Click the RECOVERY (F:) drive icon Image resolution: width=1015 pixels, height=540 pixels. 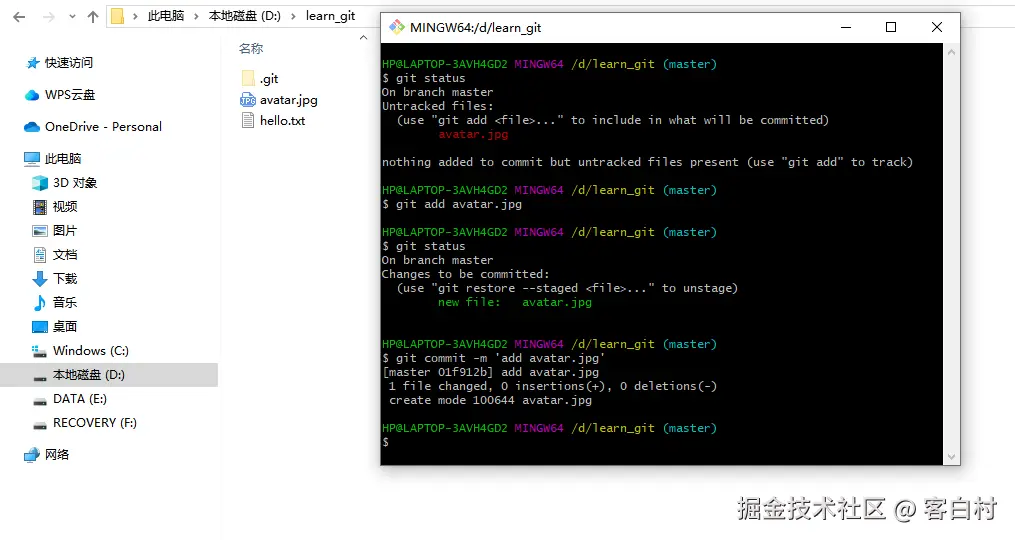pos(40,425)
